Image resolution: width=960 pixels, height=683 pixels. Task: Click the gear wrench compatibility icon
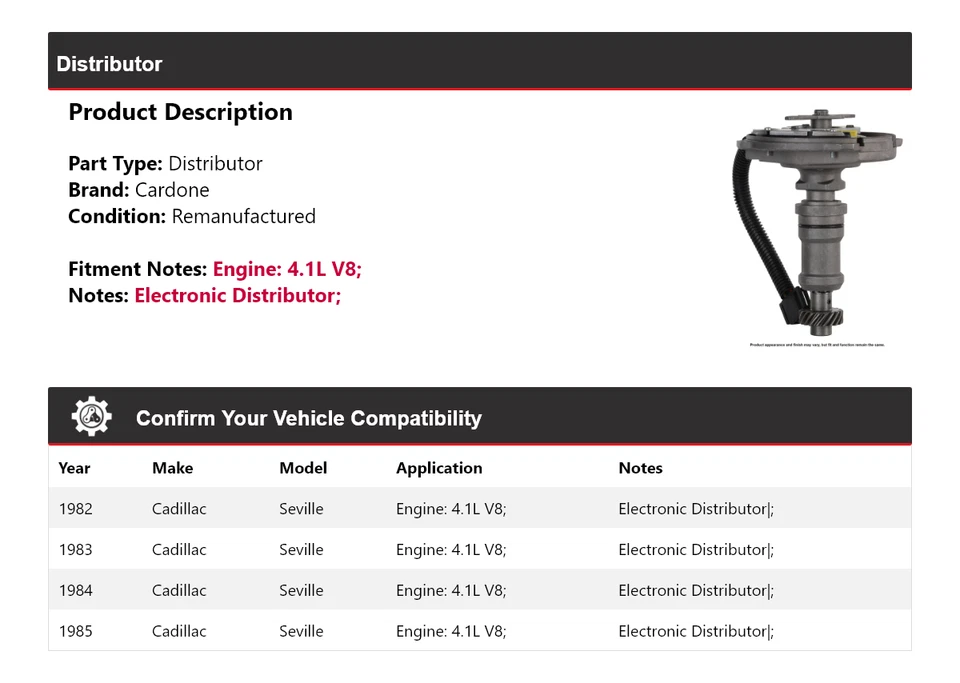click(91, 416)
